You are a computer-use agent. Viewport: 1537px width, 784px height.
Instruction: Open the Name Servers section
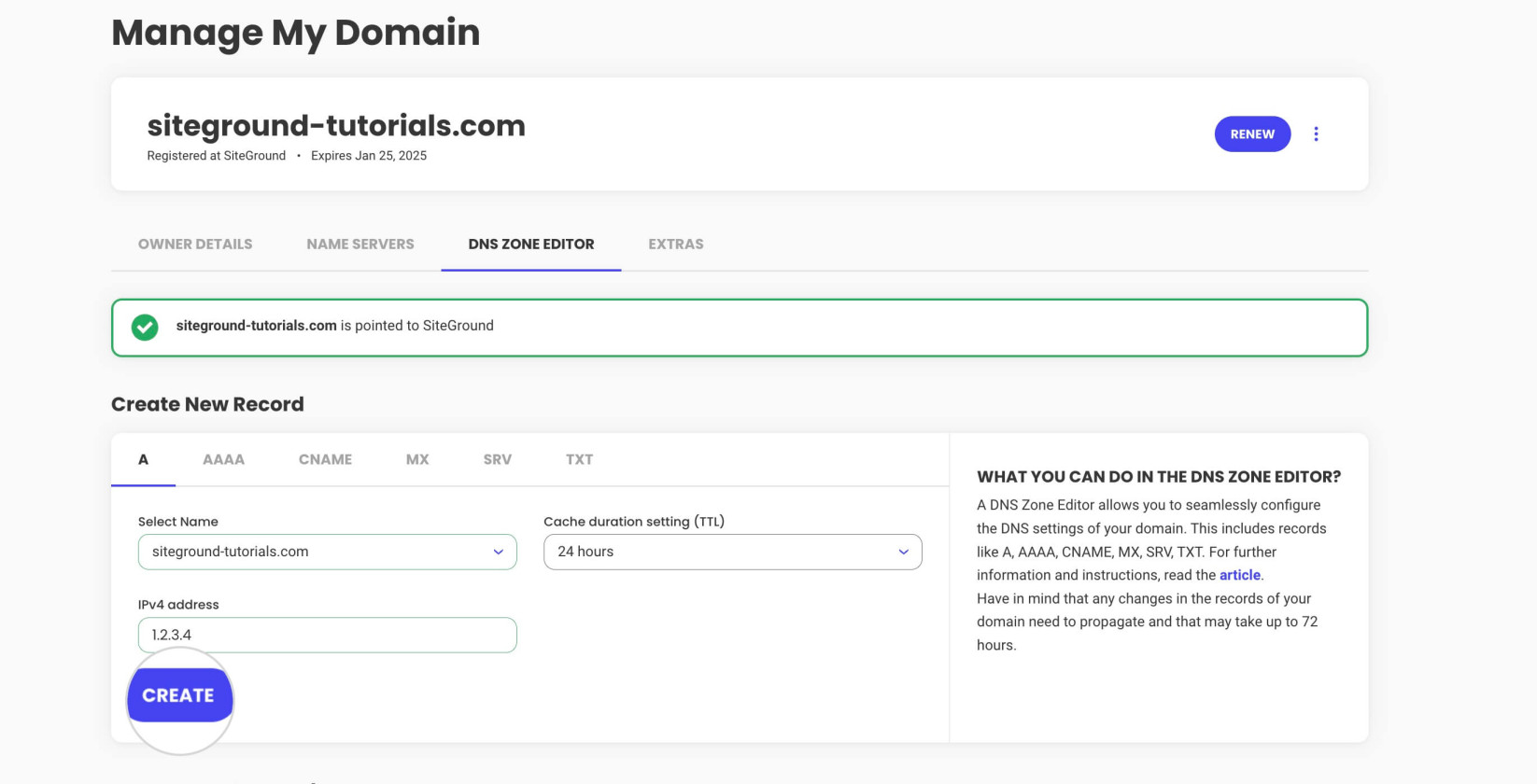pyautogui.click(x=360, y=244)
